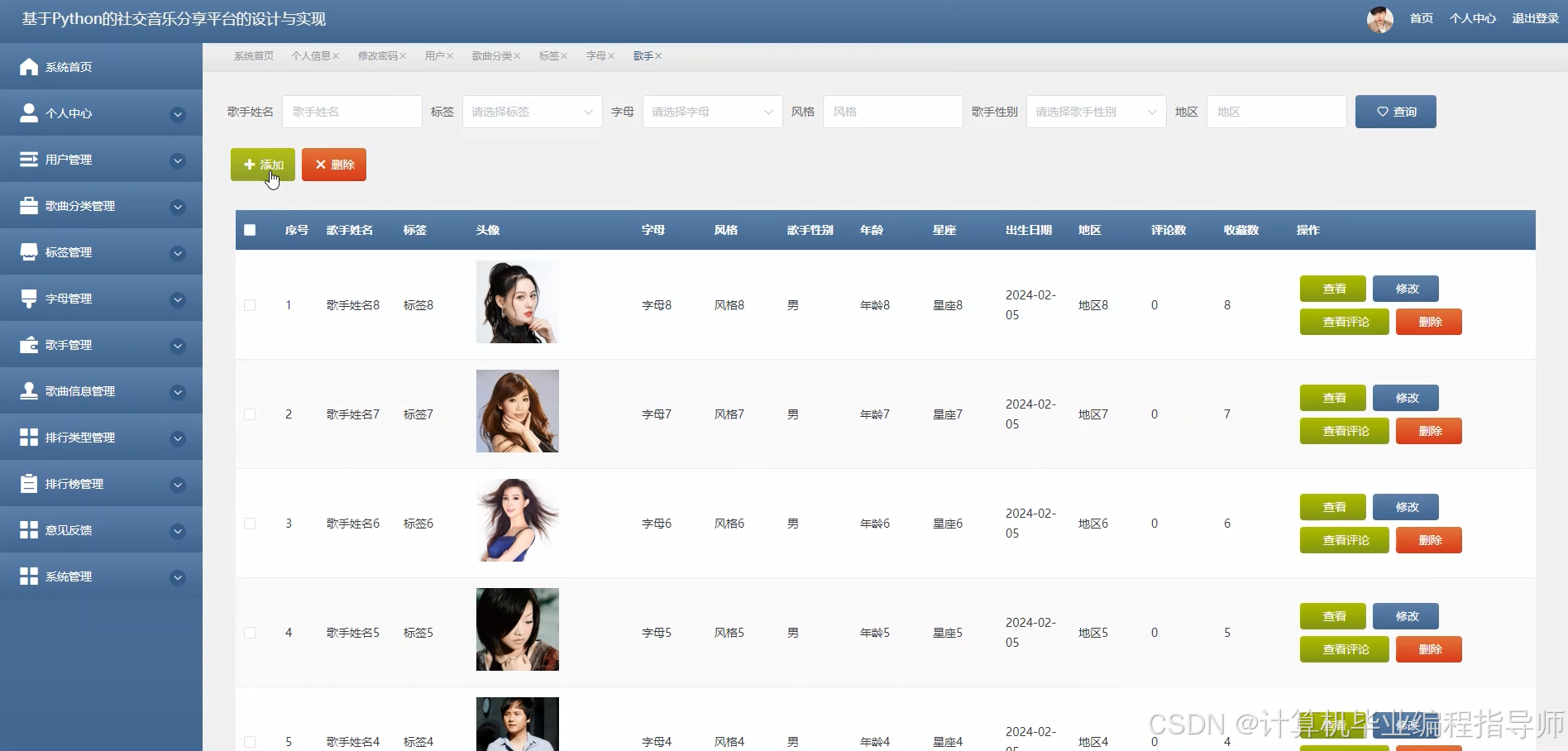The width and height of the screenshot is (1568, 751).
Task: Check the row checkbox for 歌手姓名6
Action: (x=250, y=524)
